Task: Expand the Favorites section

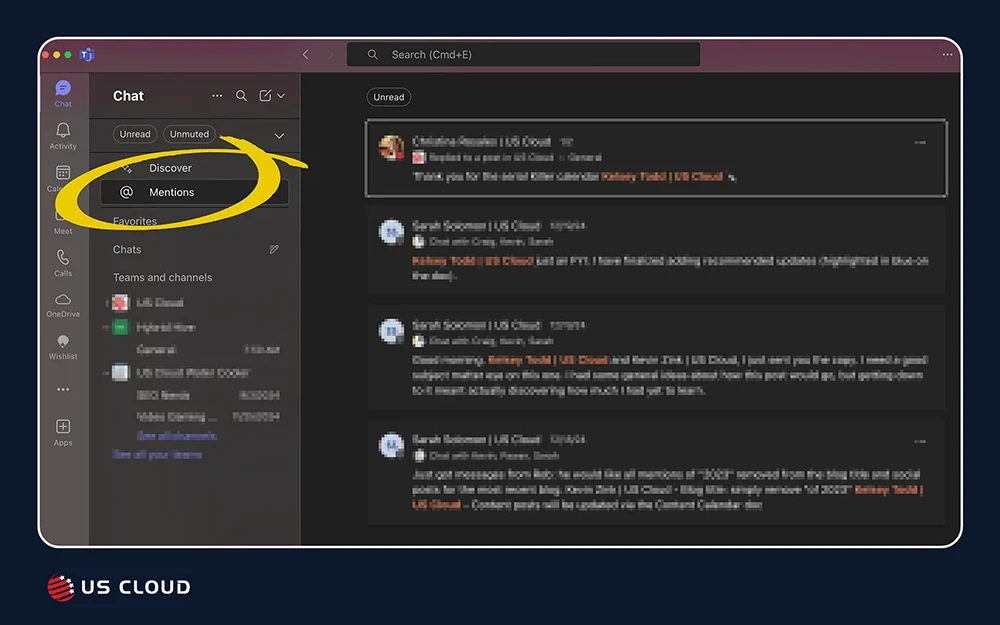Action: (x=135, y=221)
